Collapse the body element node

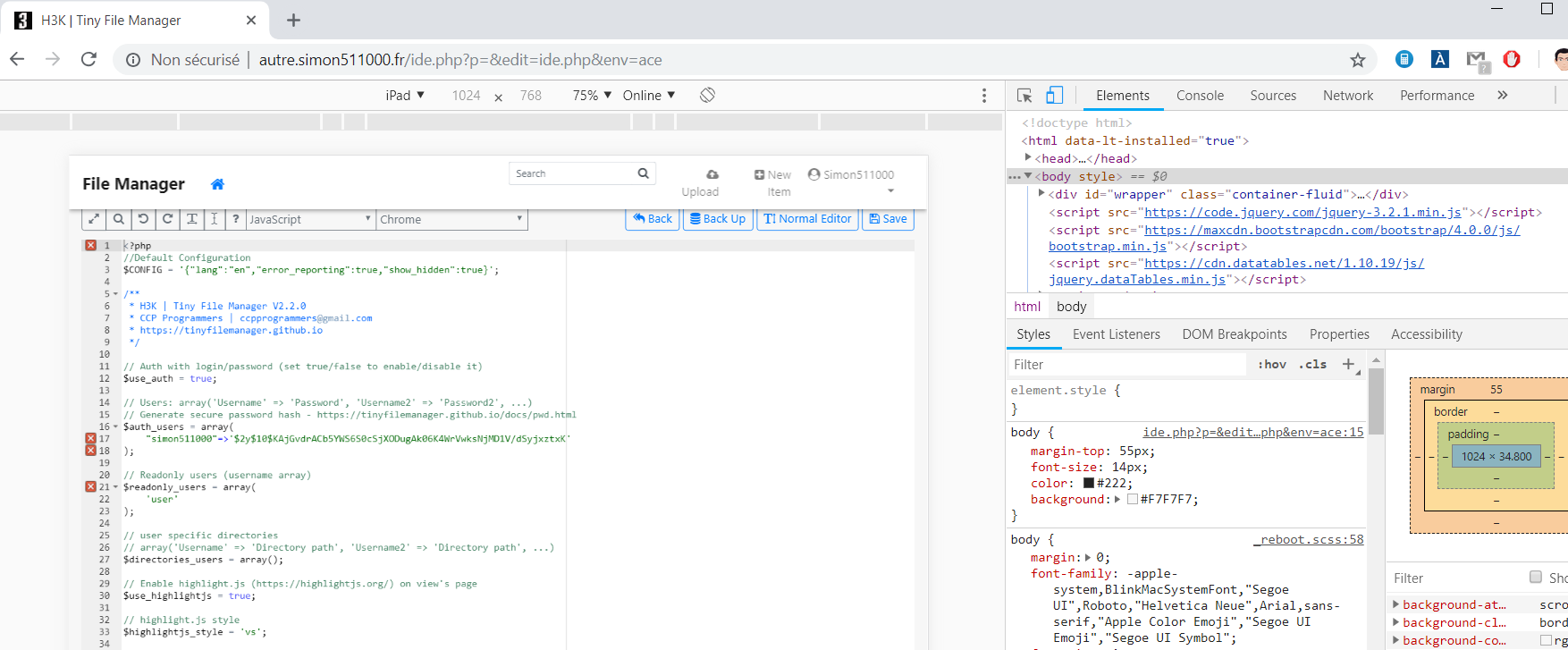pos(1028,175)
